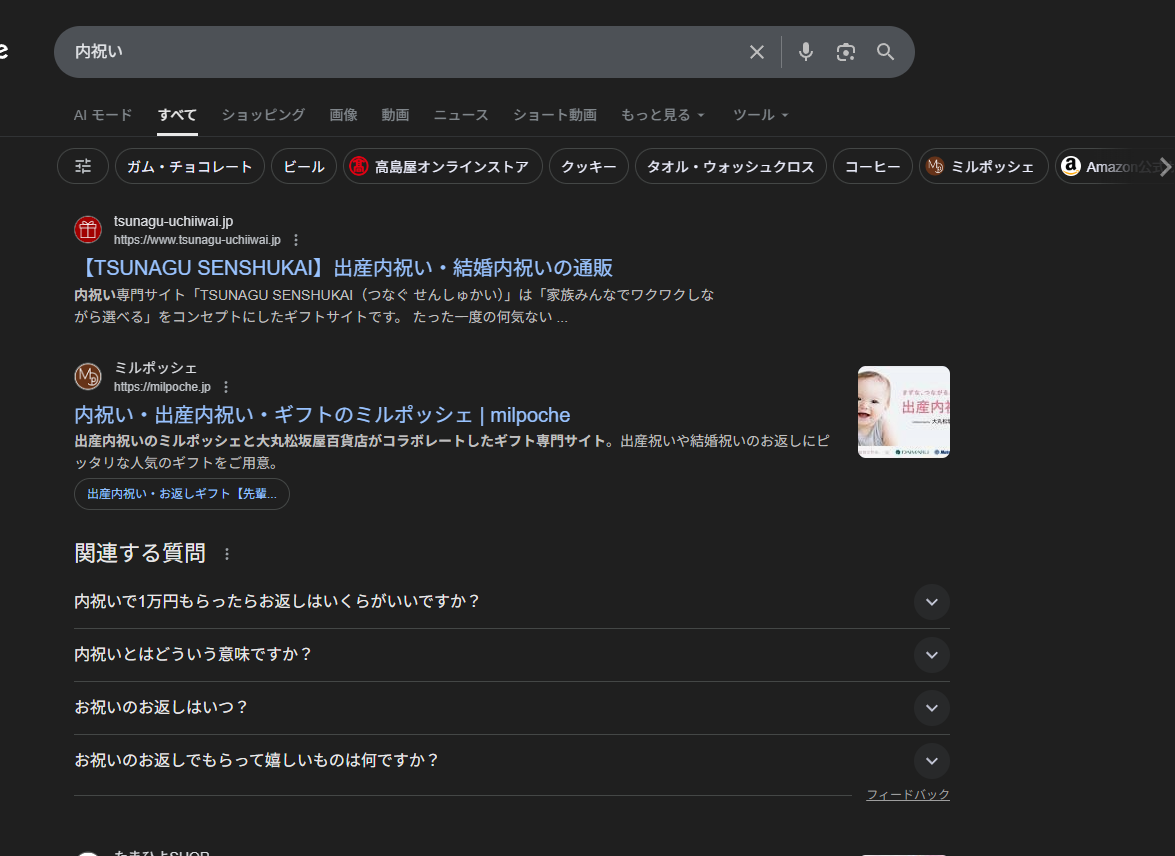1175x856 pixels.
Task: Click the magnifying glass search icon
Action: [886, 52]
